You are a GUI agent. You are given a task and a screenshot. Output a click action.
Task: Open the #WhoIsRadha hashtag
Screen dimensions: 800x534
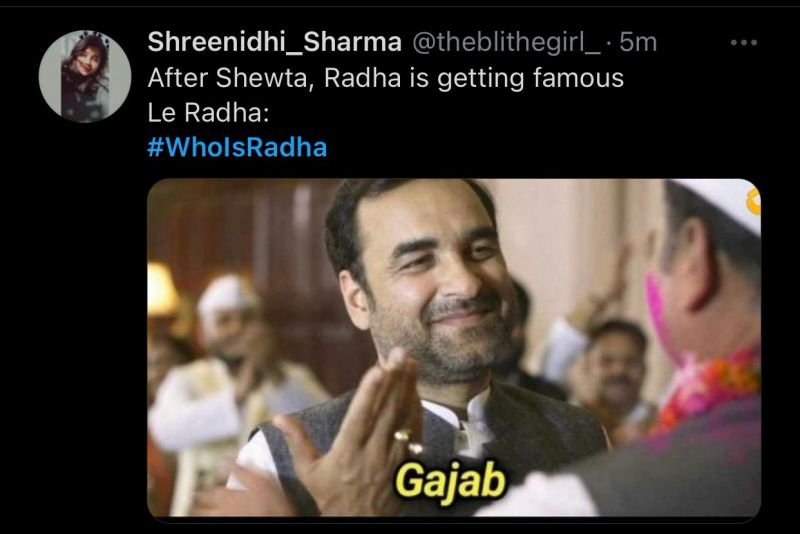tap(237, 147)
